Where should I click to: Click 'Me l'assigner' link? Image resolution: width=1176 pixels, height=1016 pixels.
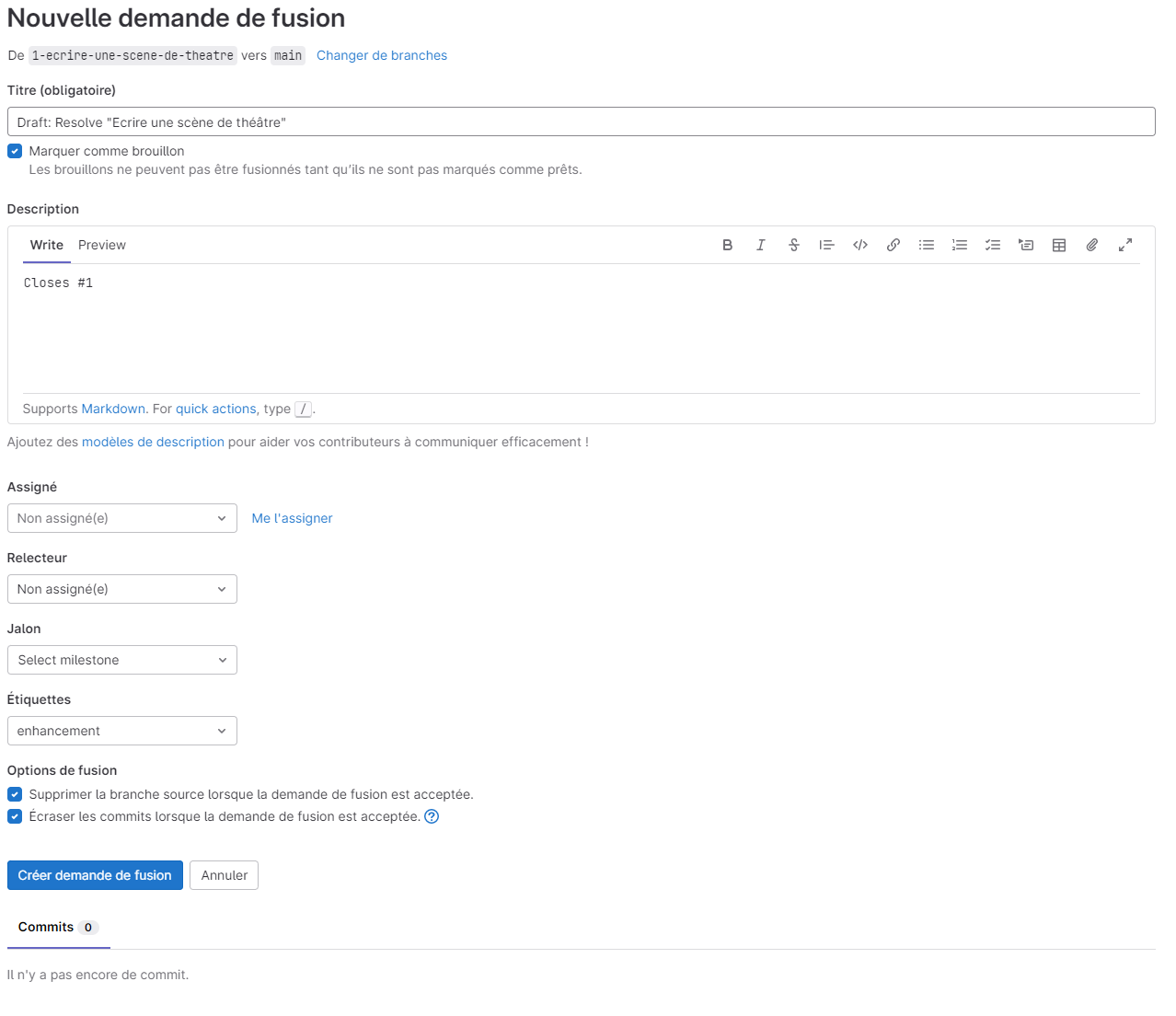click(292, 518)
